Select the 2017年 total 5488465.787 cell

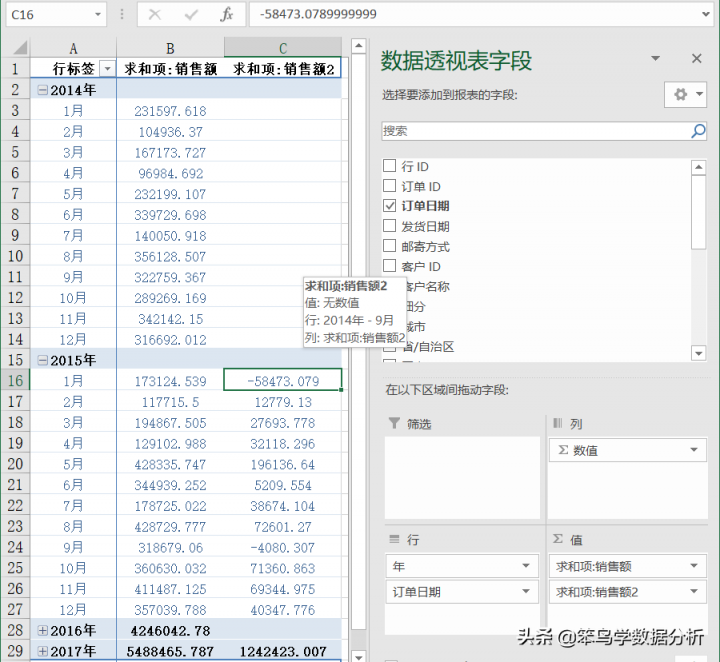pos(170,651)
